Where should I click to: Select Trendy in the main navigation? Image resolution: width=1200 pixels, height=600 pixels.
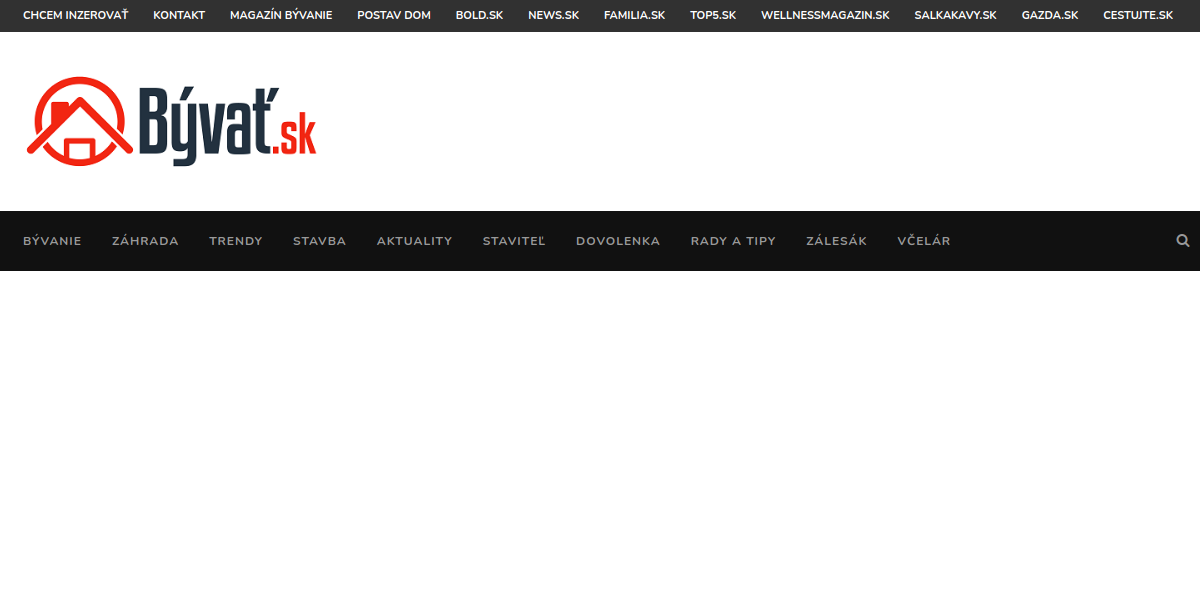tap(236, 241)
